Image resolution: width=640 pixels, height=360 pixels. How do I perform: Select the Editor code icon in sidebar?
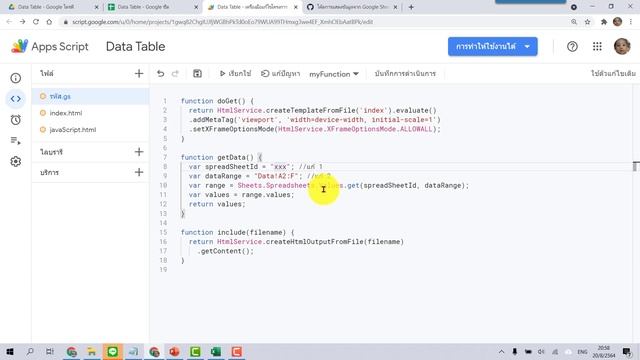point(16,99)
